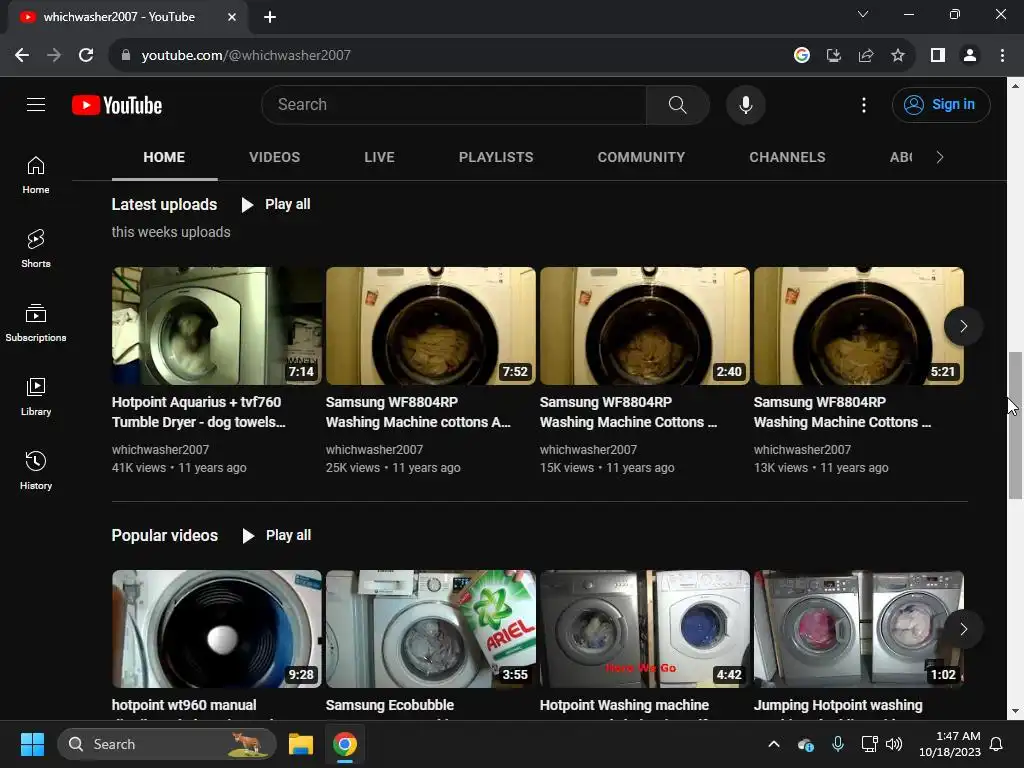Start voice search with the microphone
This screenshot has width=1024, height=768.
(745, 104)
